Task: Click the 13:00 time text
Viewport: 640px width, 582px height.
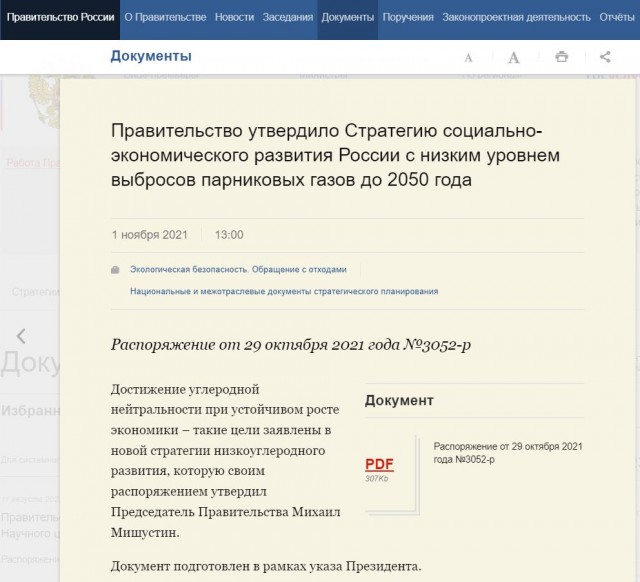Action: (x=229, y=235)
